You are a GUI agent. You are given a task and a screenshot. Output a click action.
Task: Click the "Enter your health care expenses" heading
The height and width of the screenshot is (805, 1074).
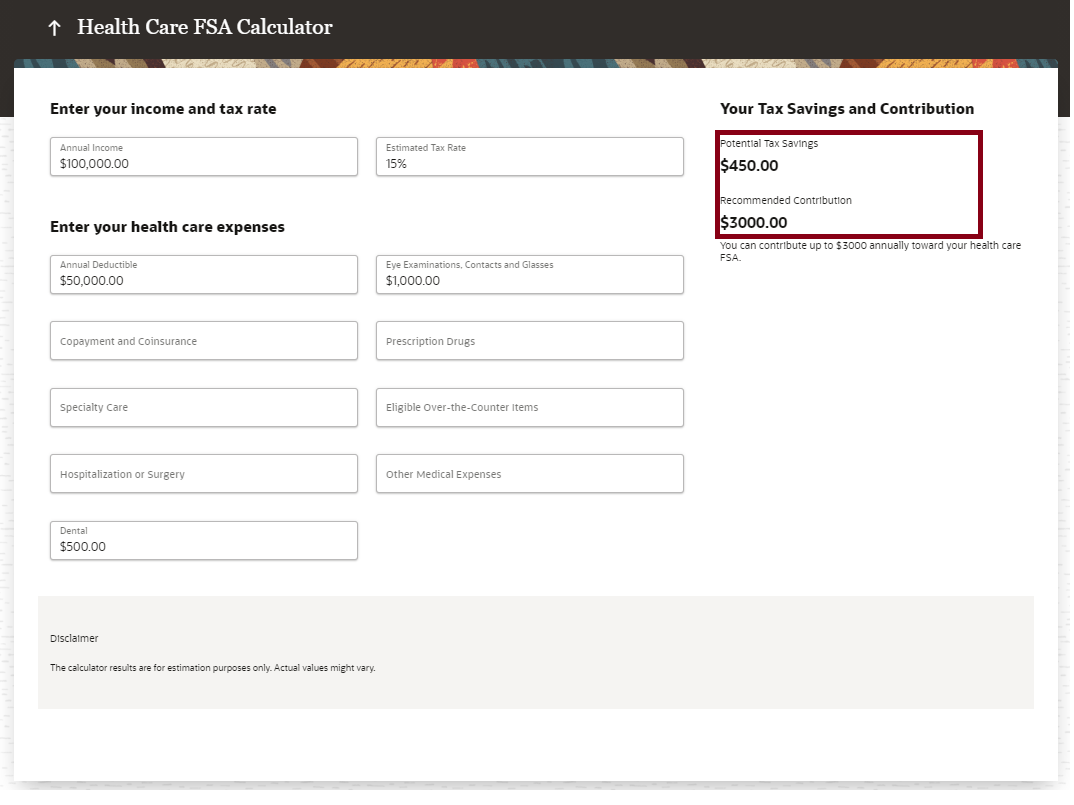point(167,227)
